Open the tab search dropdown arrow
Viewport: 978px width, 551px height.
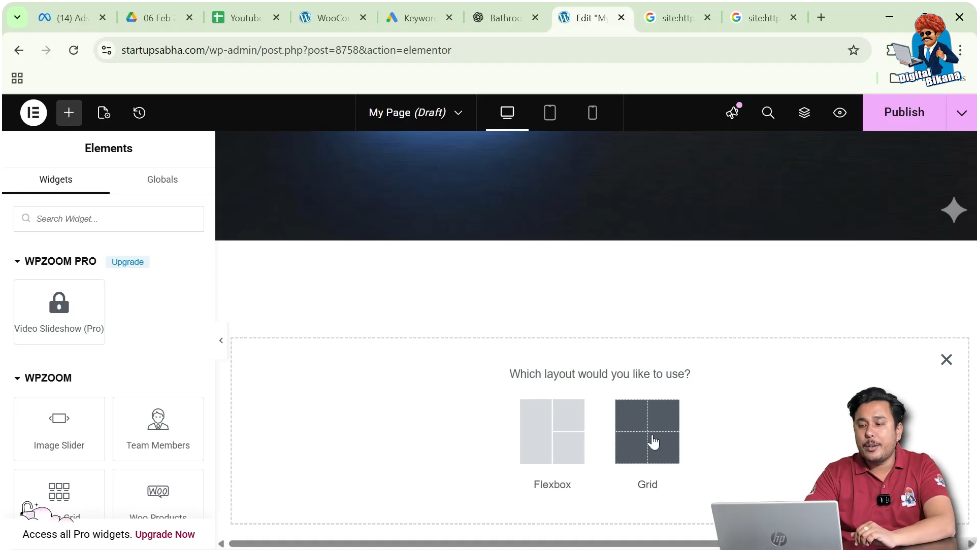17,17
